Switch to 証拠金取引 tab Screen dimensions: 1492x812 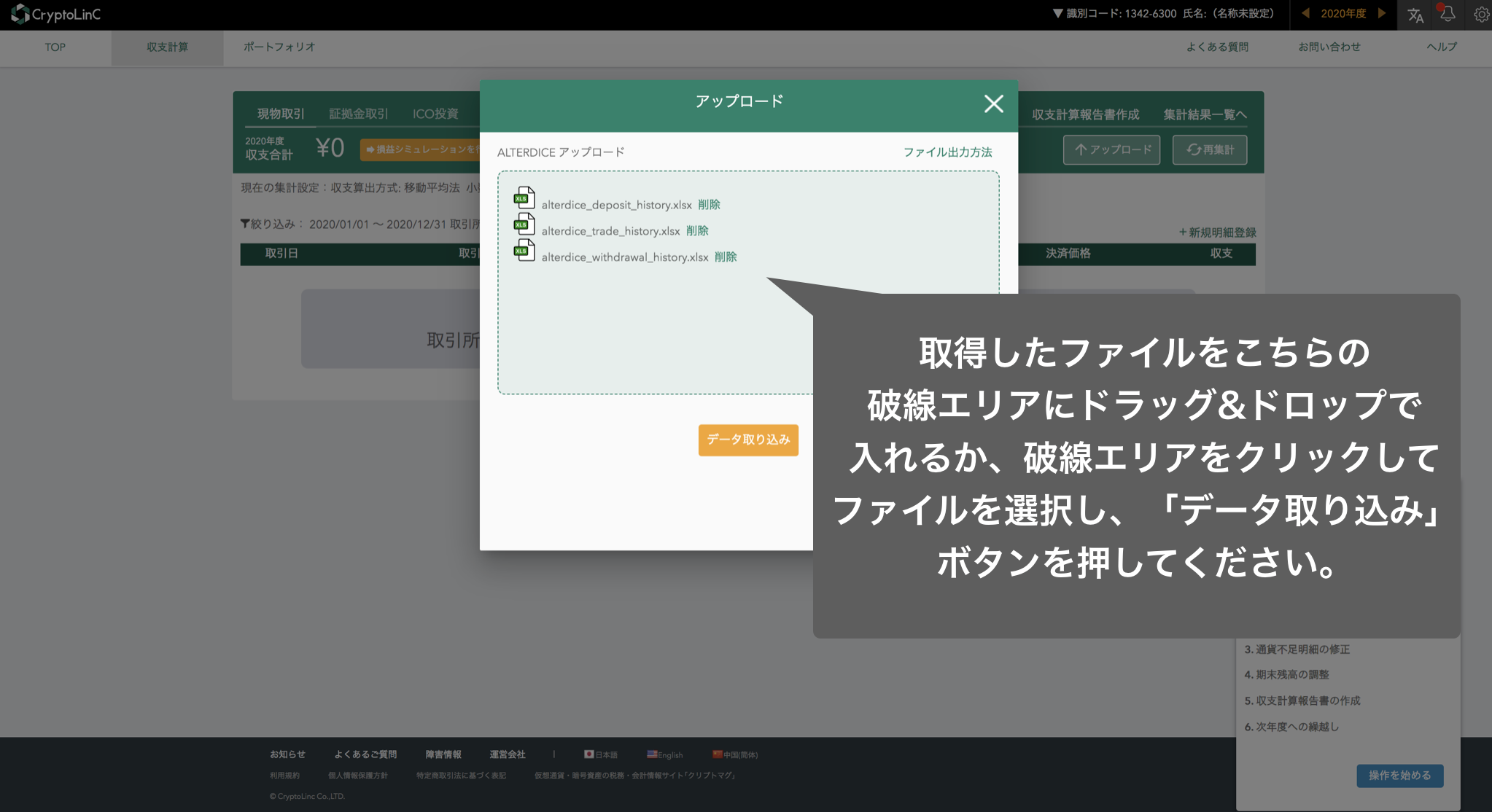coord(359,114)
